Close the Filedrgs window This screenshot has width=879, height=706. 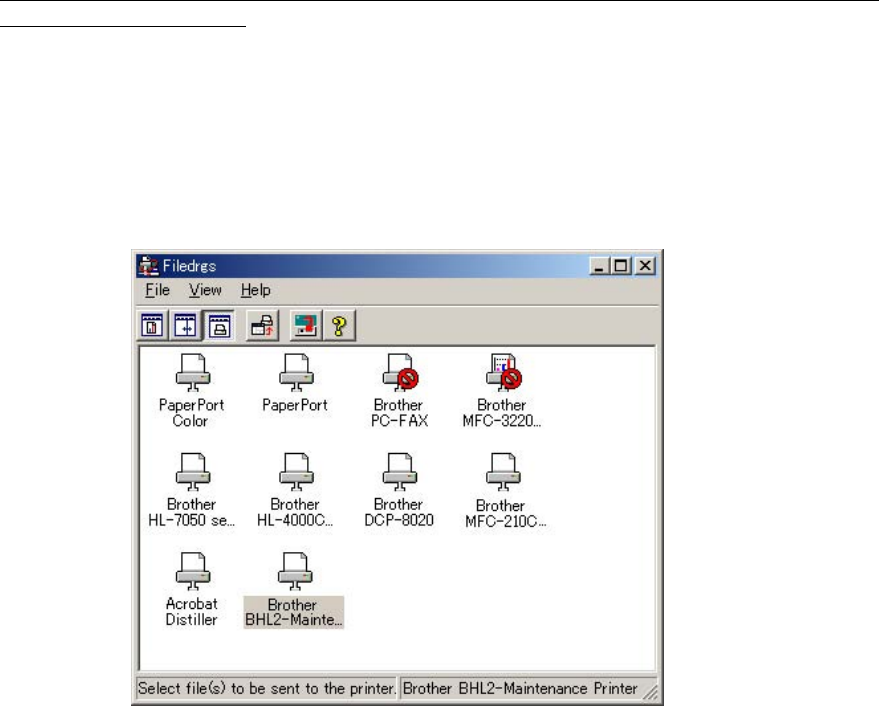click(x=645, y=266)
